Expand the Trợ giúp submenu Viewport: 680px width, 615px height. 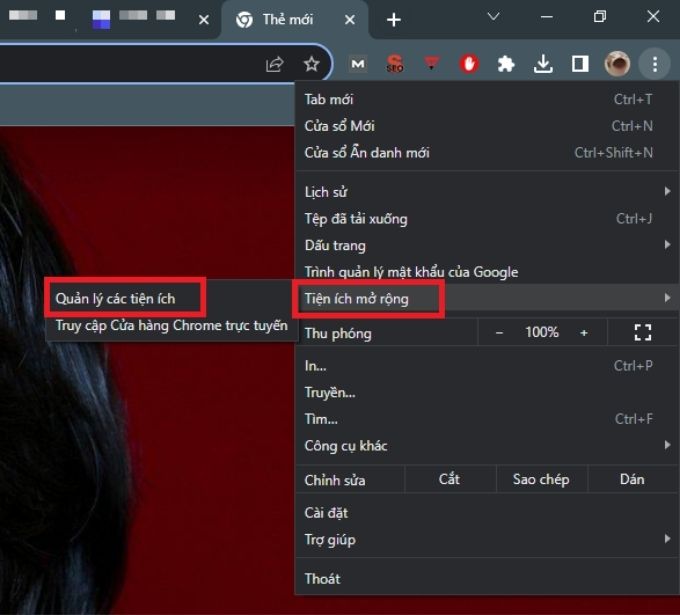click(486, 540)
